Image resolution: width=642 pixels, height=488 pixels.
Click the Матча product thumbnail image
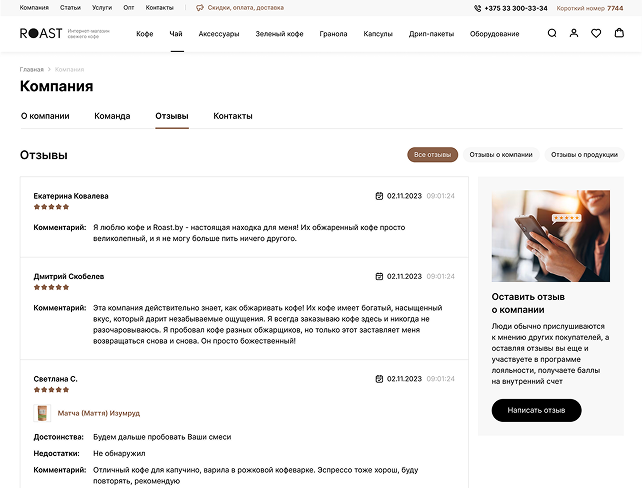pos(42,413)
